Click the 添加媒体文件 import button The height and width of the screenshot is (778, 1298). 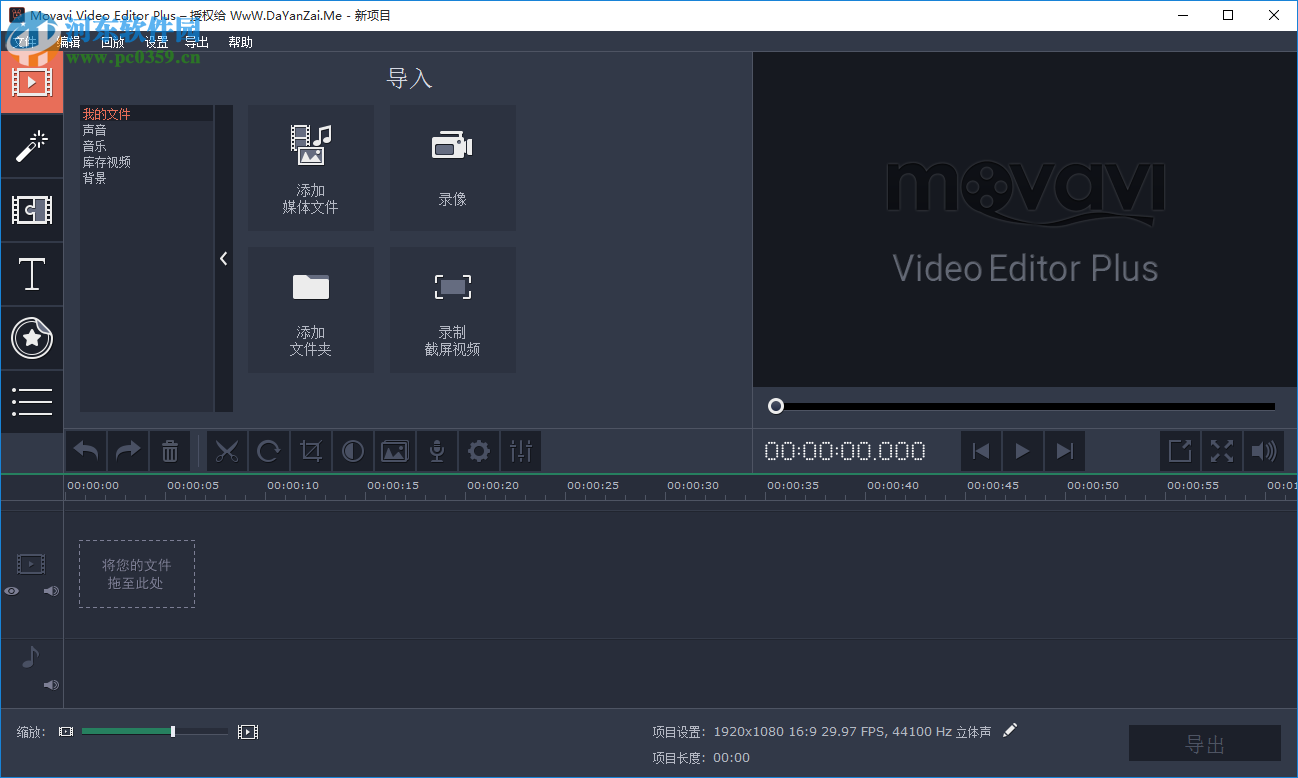tap(310, 168)
